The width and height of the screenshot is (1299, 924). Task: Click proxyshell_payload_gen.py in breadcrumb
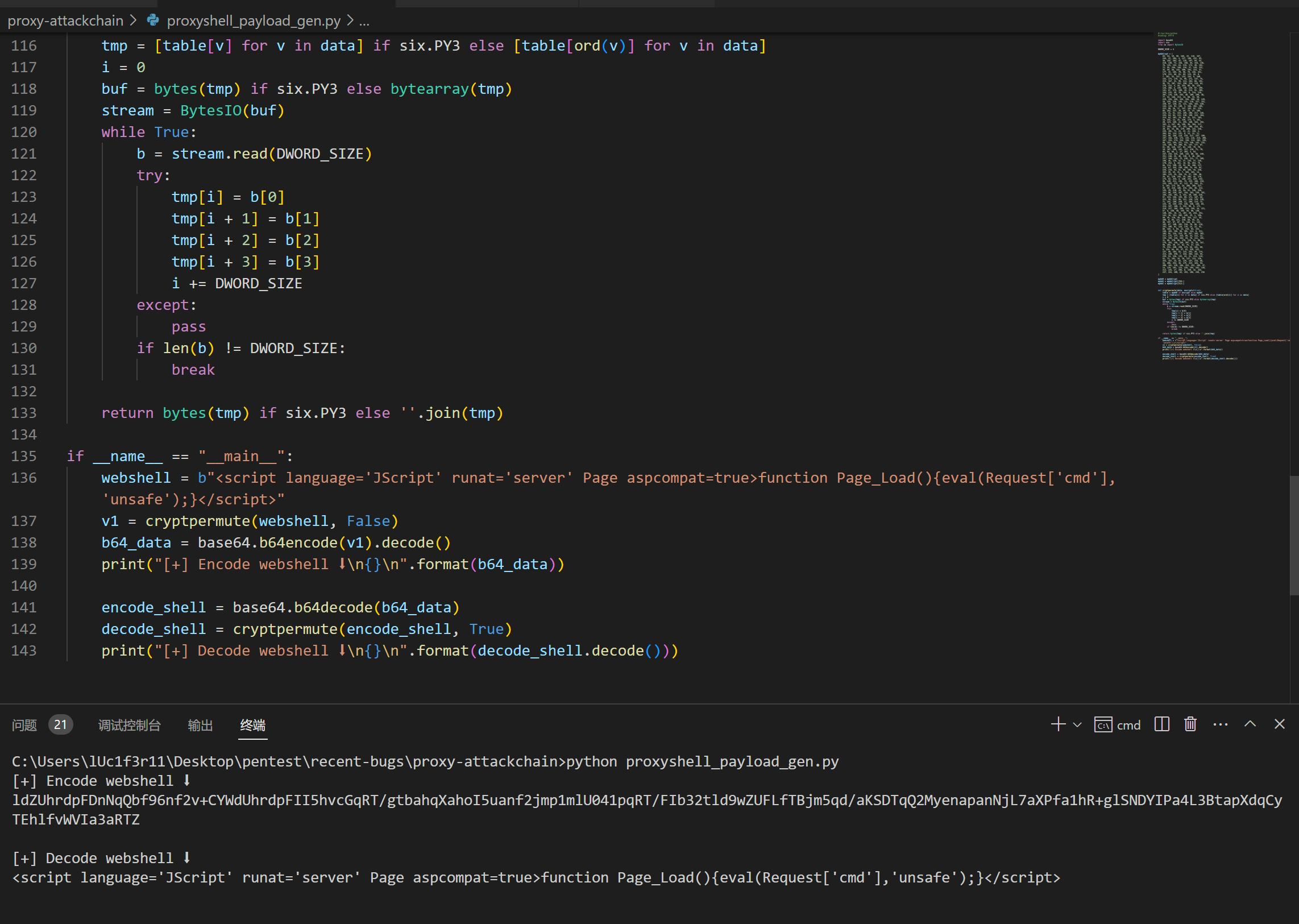pyautogui.click(x=254, y=21)
